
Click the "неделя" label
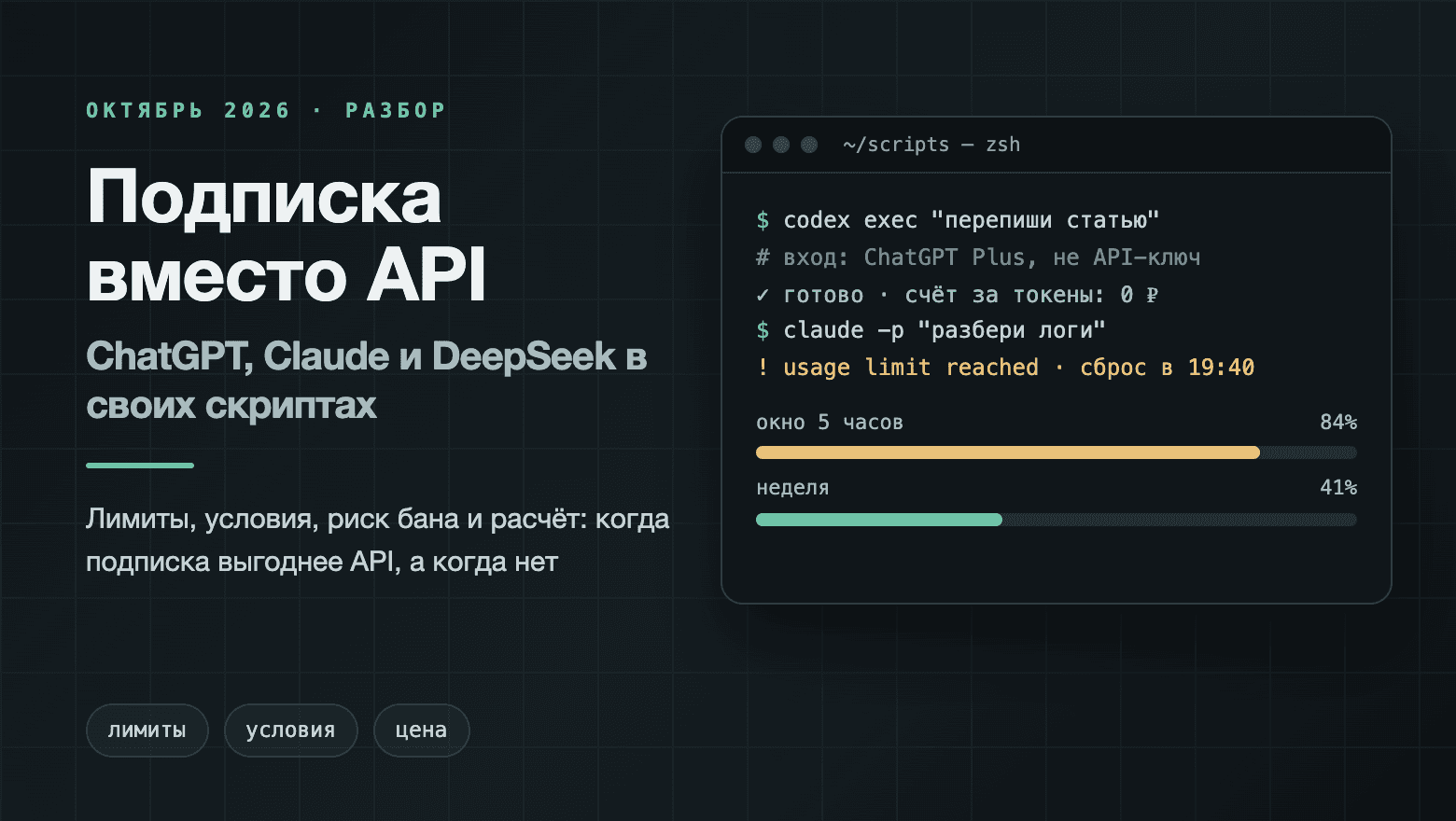click(792, 488)
